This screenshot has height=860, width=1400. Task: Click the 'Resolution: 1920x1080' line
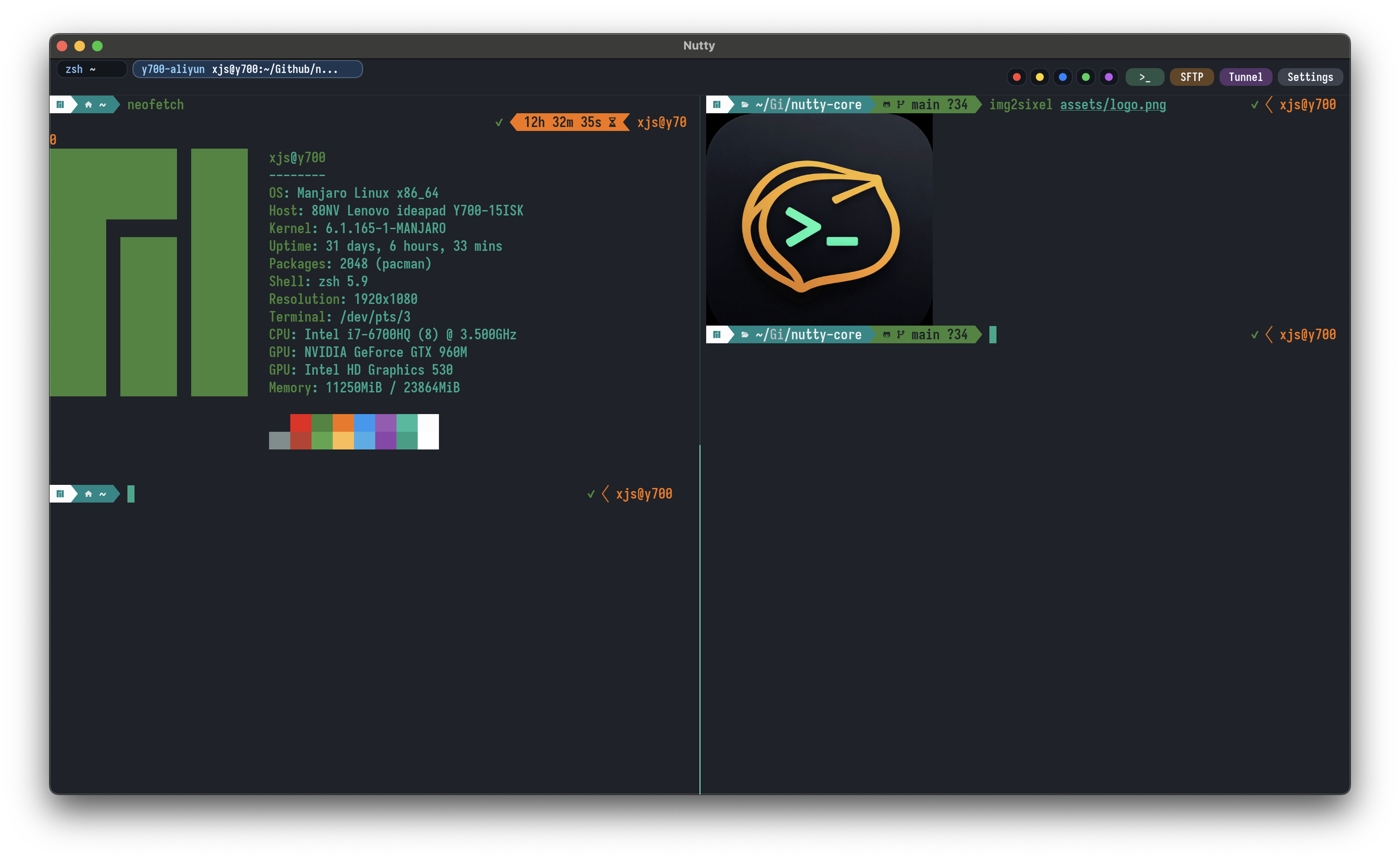point(343,299)
